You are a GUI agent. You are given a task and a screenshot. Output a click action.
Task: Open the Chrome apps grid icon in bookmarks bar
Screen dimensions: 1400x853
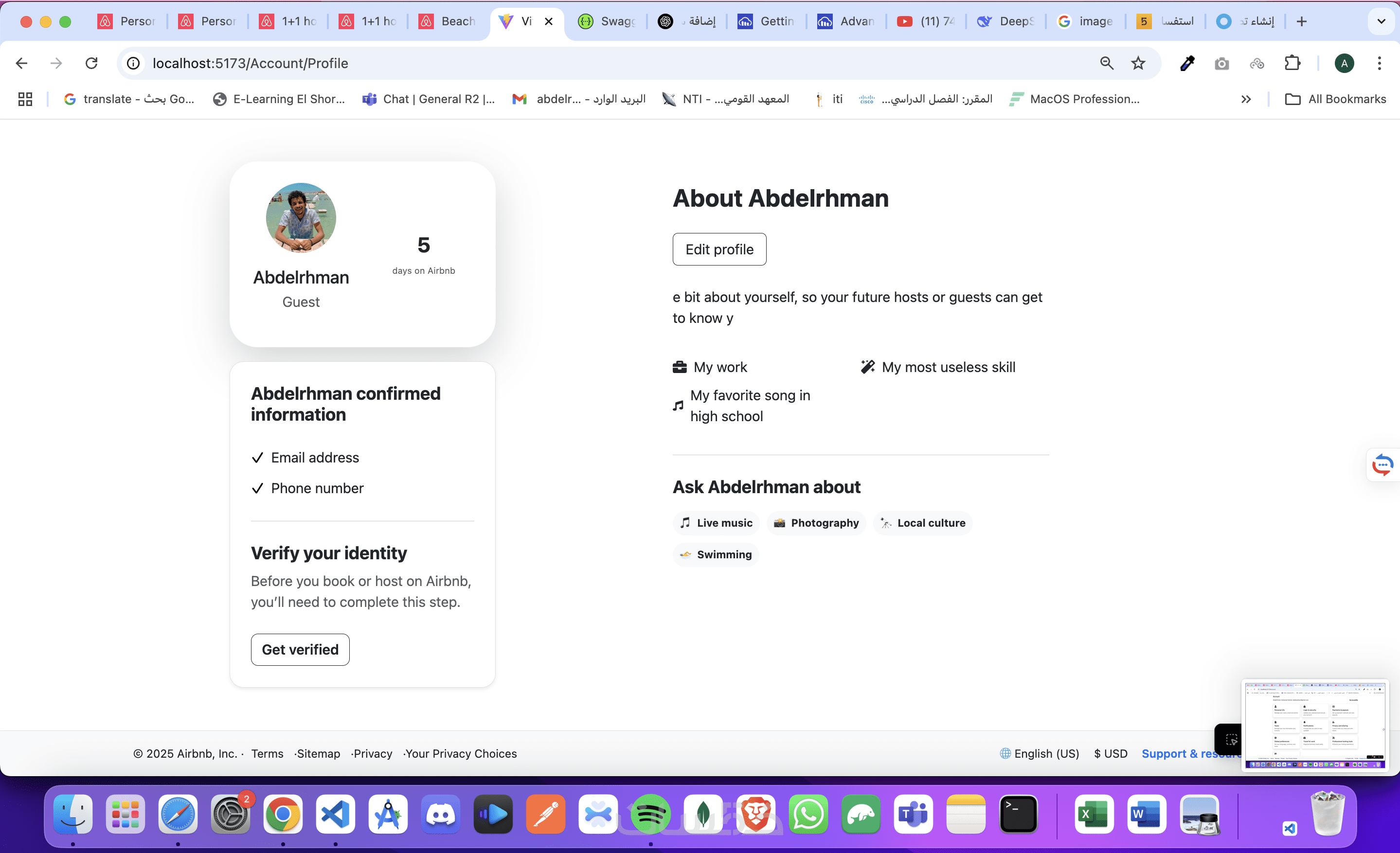[x=25, y=99]
